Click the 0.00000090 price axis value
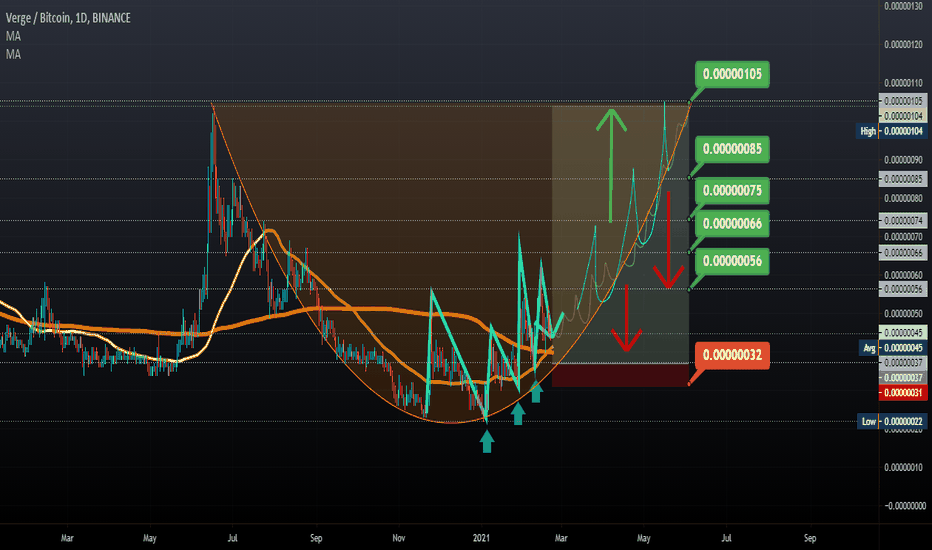Image resolution: width=932 pixels, height=550 pixels. coord(903,160)
